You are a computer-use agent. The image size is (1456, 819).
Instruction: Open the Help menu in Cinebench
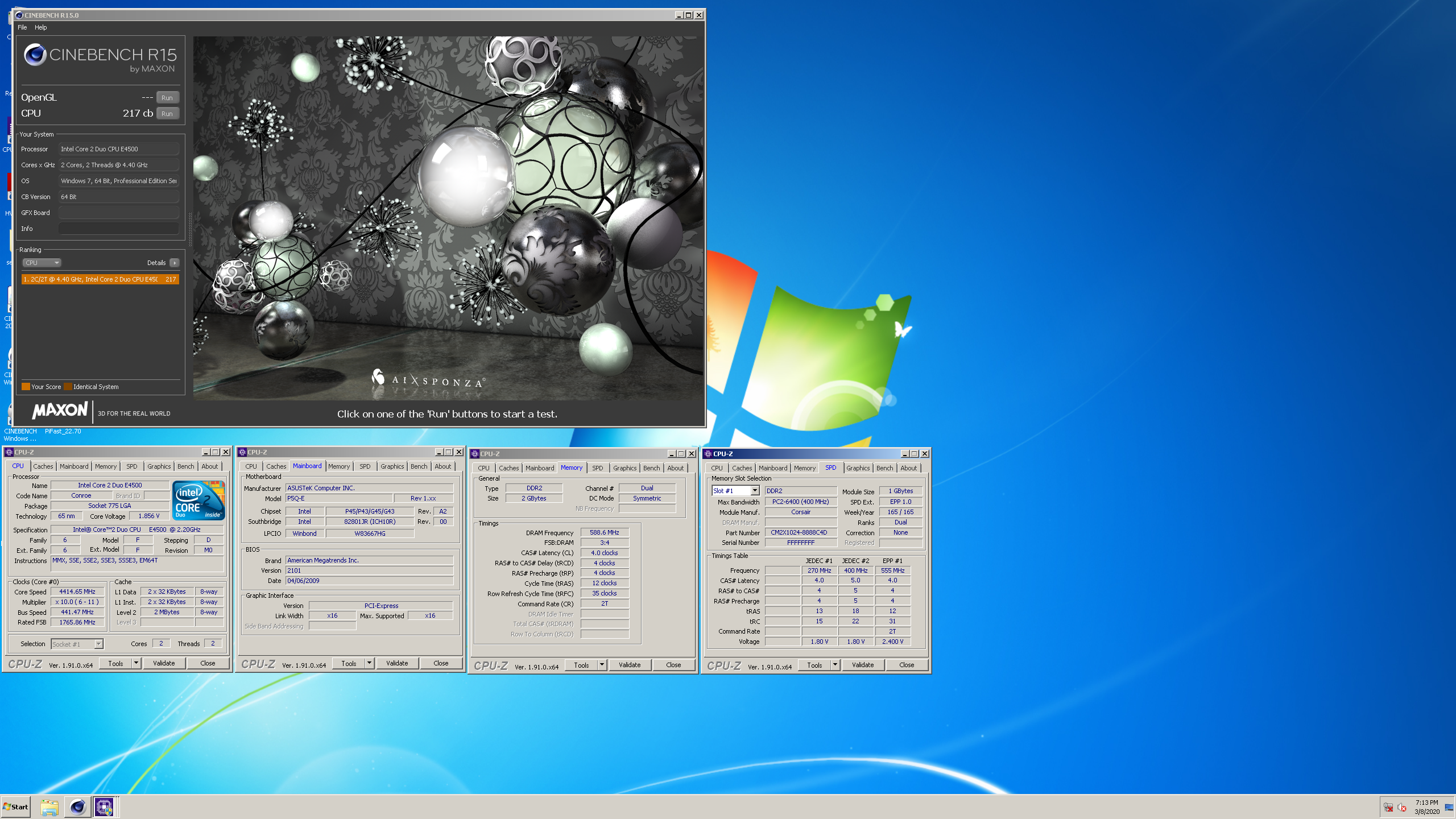click(40, 27)
